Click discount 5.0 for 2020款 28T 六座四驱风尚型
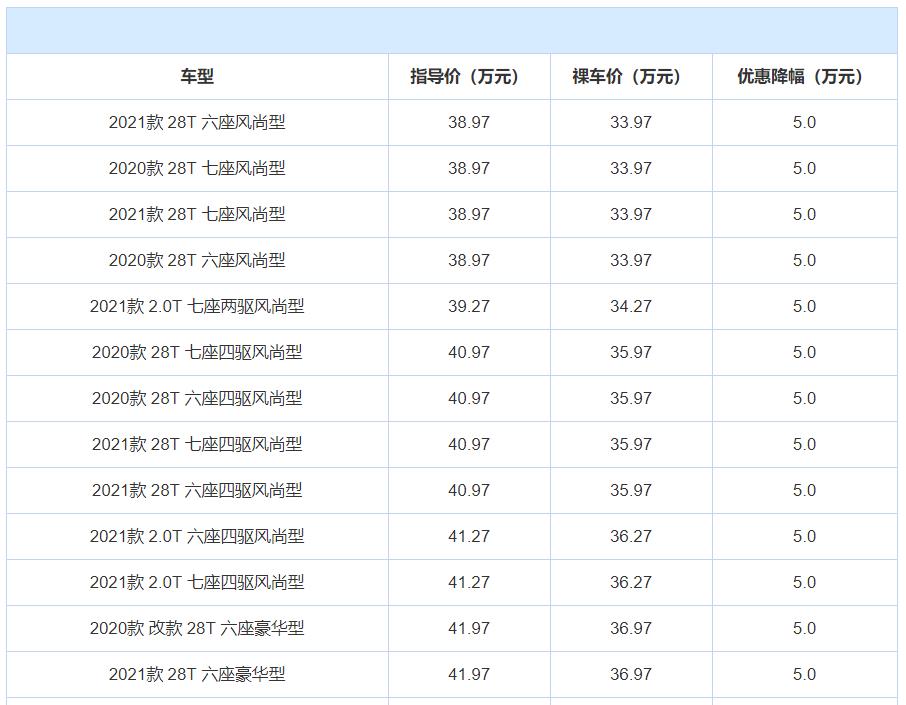Image resolution: width=906 pixels, height=705 pixels. pos(804,398)
